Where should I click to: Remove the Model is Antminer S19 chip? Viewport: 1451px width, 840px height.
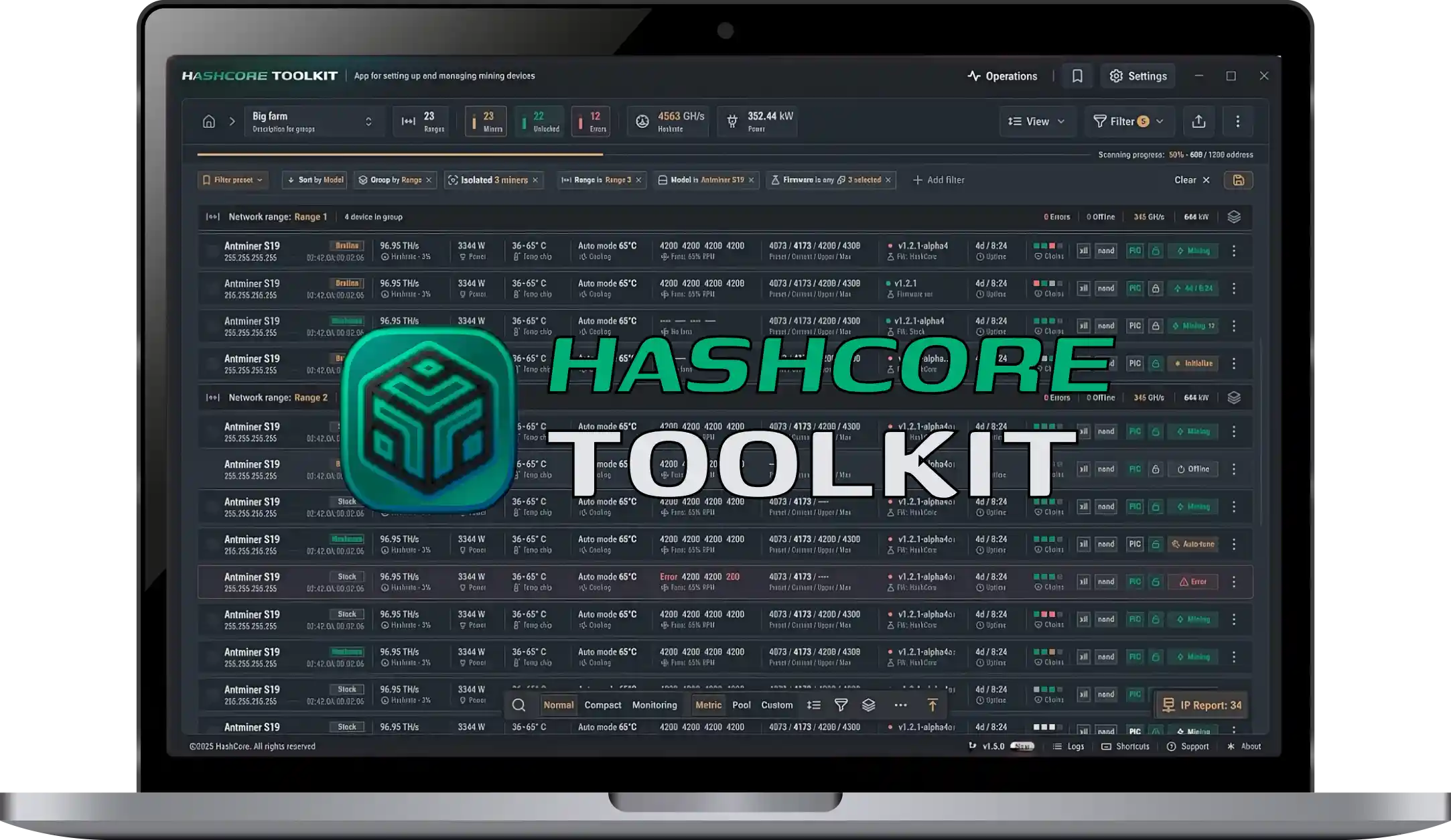(751, 180)
